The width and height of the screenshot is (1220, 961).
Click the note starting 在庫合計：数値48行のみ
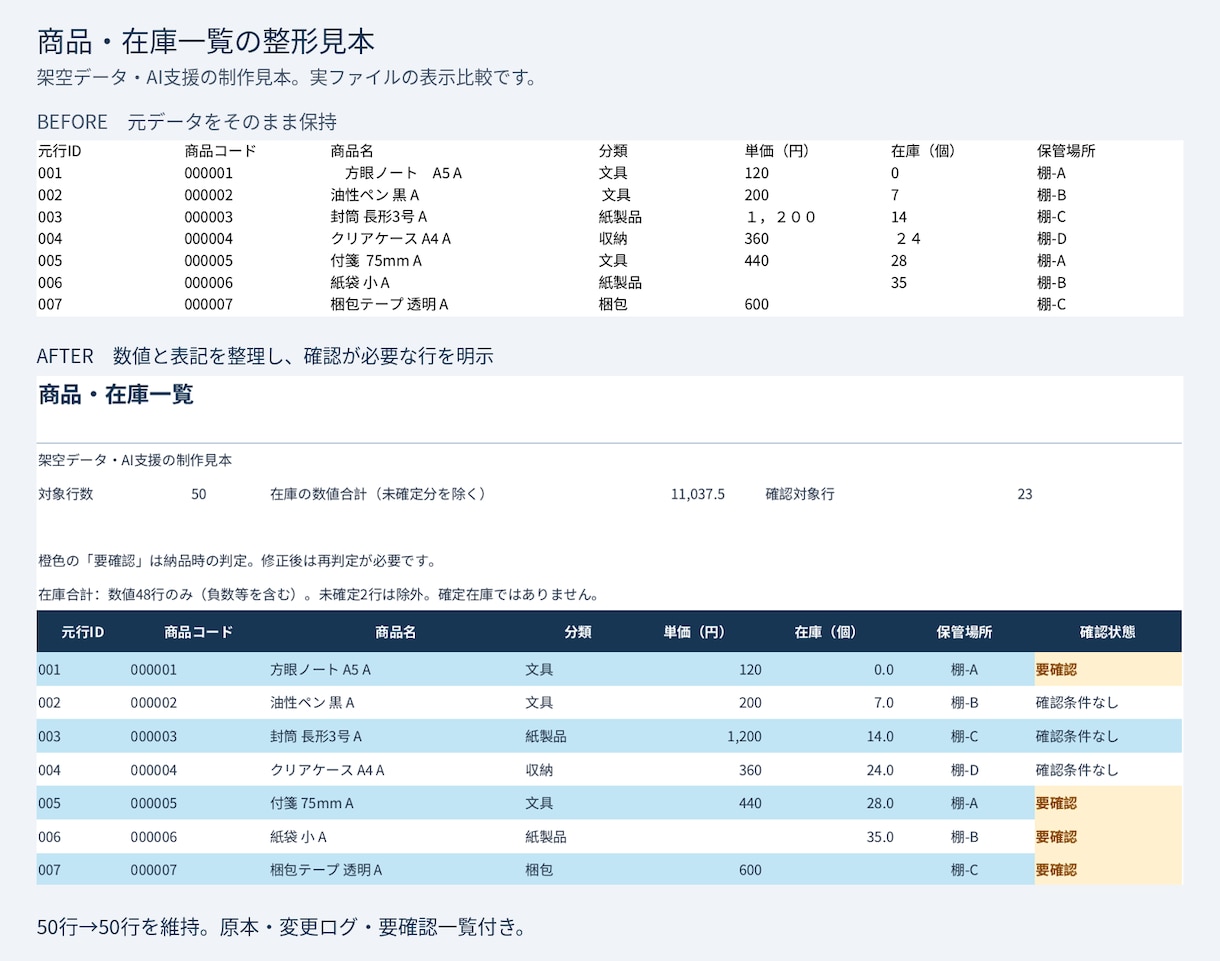pyautogui.click(x=318, y=595)
